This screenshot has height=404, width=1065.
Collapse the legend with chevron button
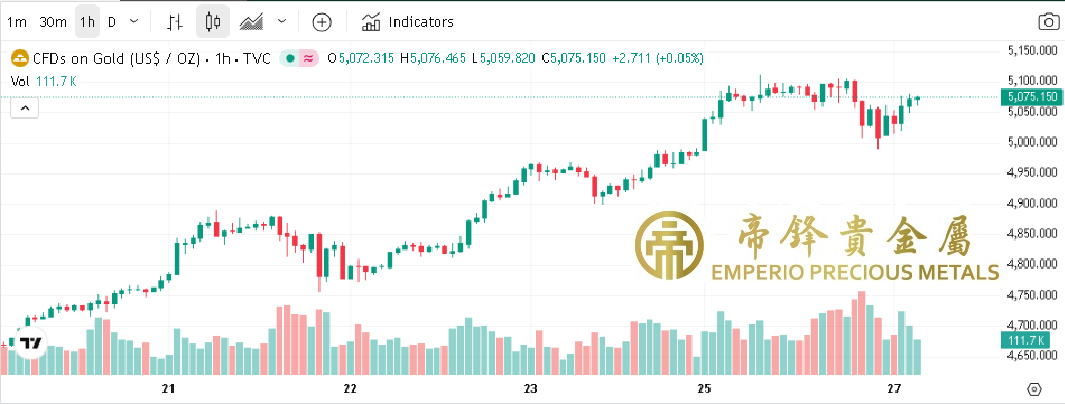coord(25,106)
